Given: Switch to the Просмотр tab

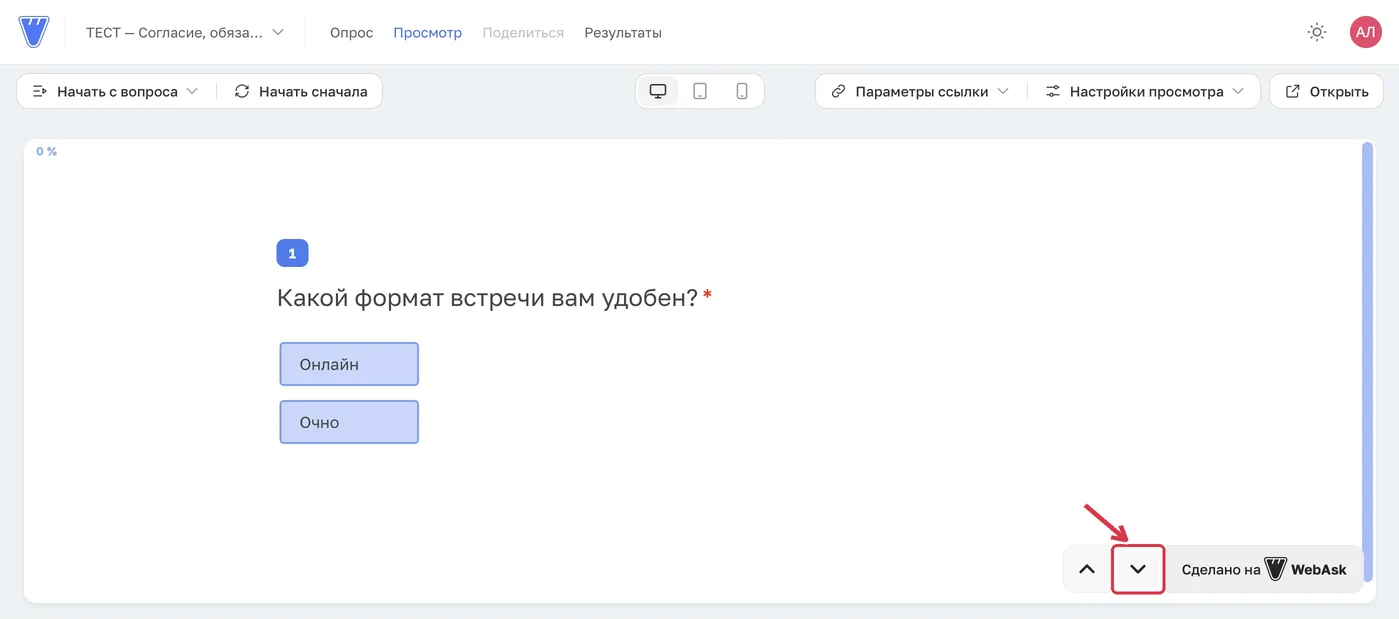Looking at the screenshot, I should [x=427, y=33].
